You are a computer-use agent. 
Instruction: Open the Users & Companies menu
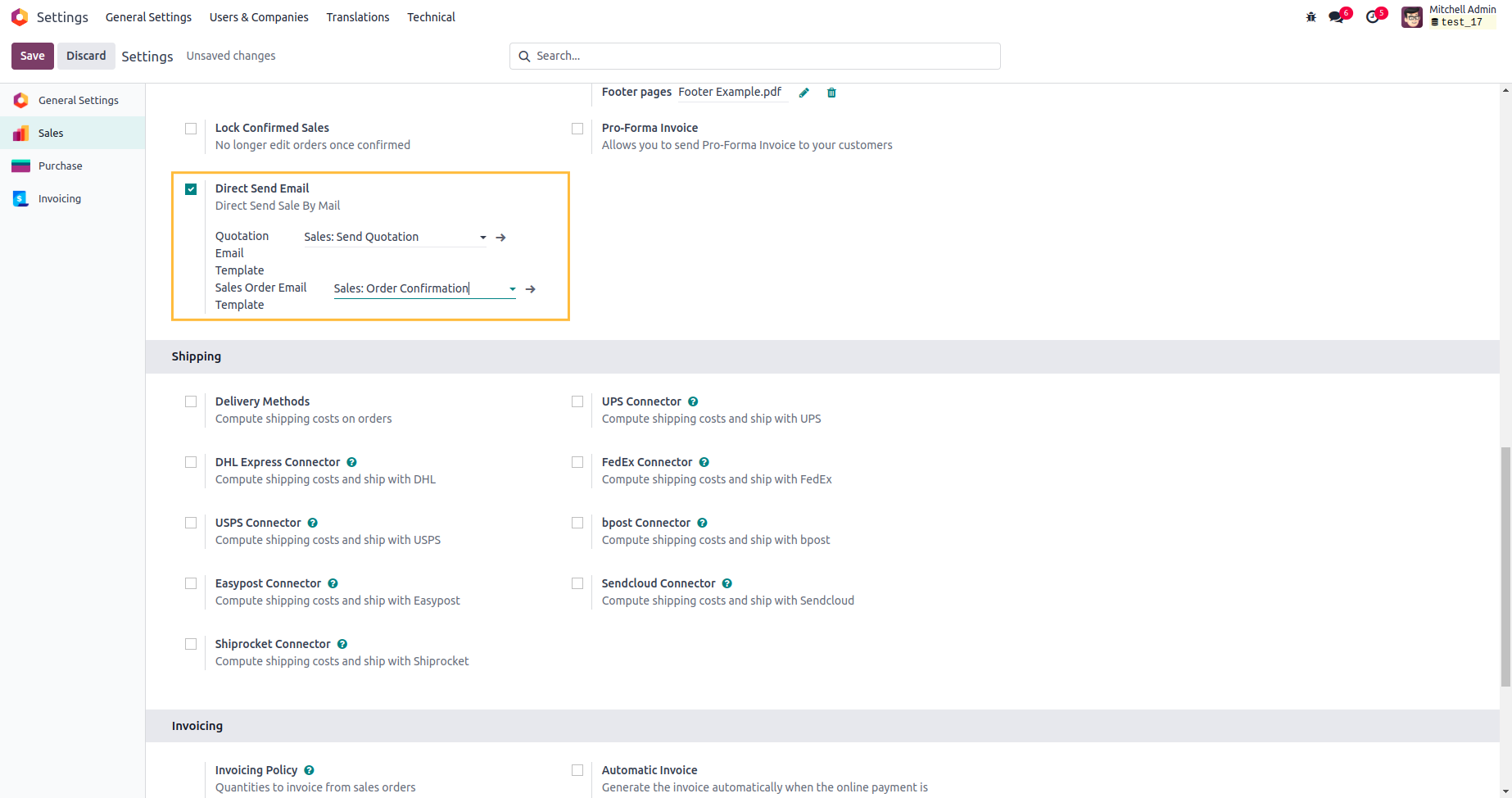click(x=259, y=17)
